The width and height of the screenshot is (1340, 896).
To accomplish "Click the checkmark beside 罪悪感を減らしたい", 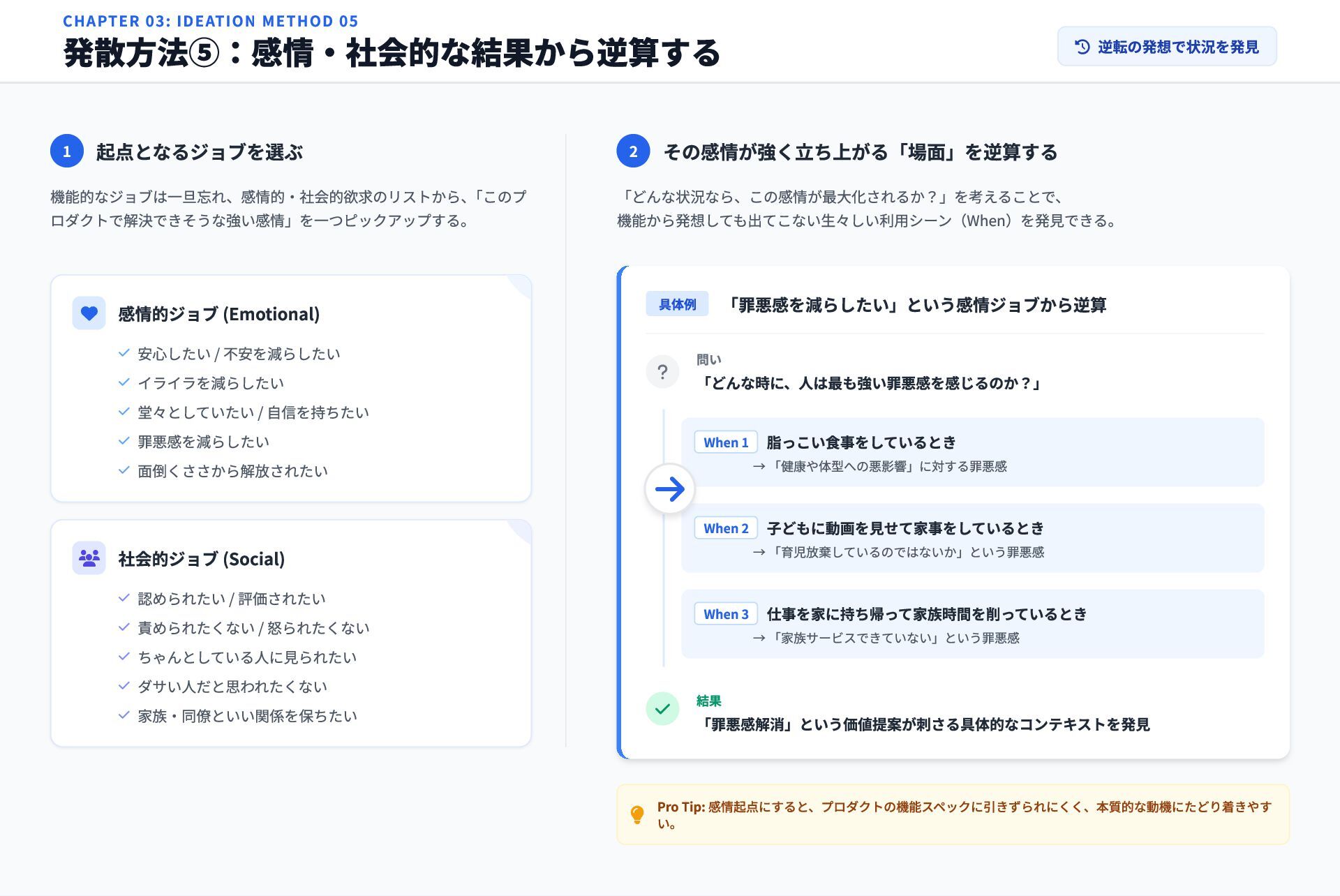I will click(124, 441).
